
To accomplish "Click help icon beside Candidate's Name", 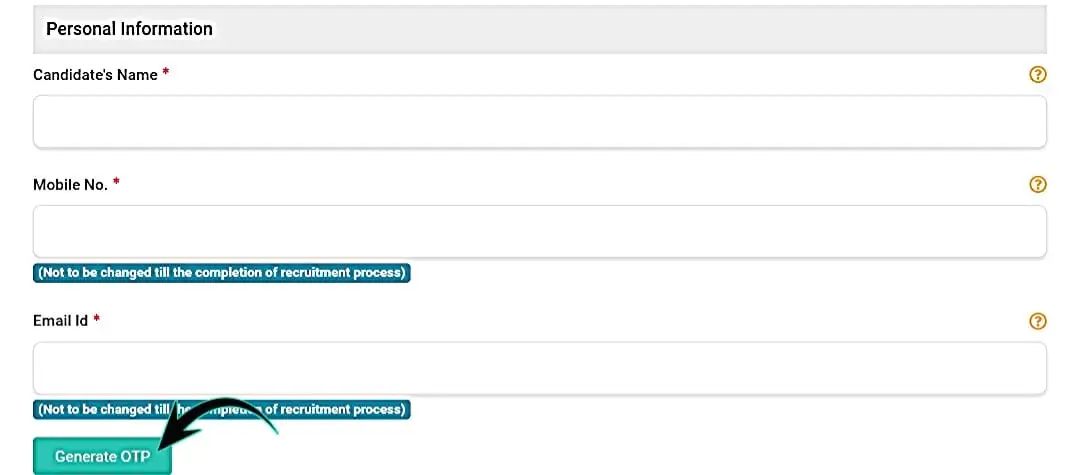I will tap(1038, 74).
